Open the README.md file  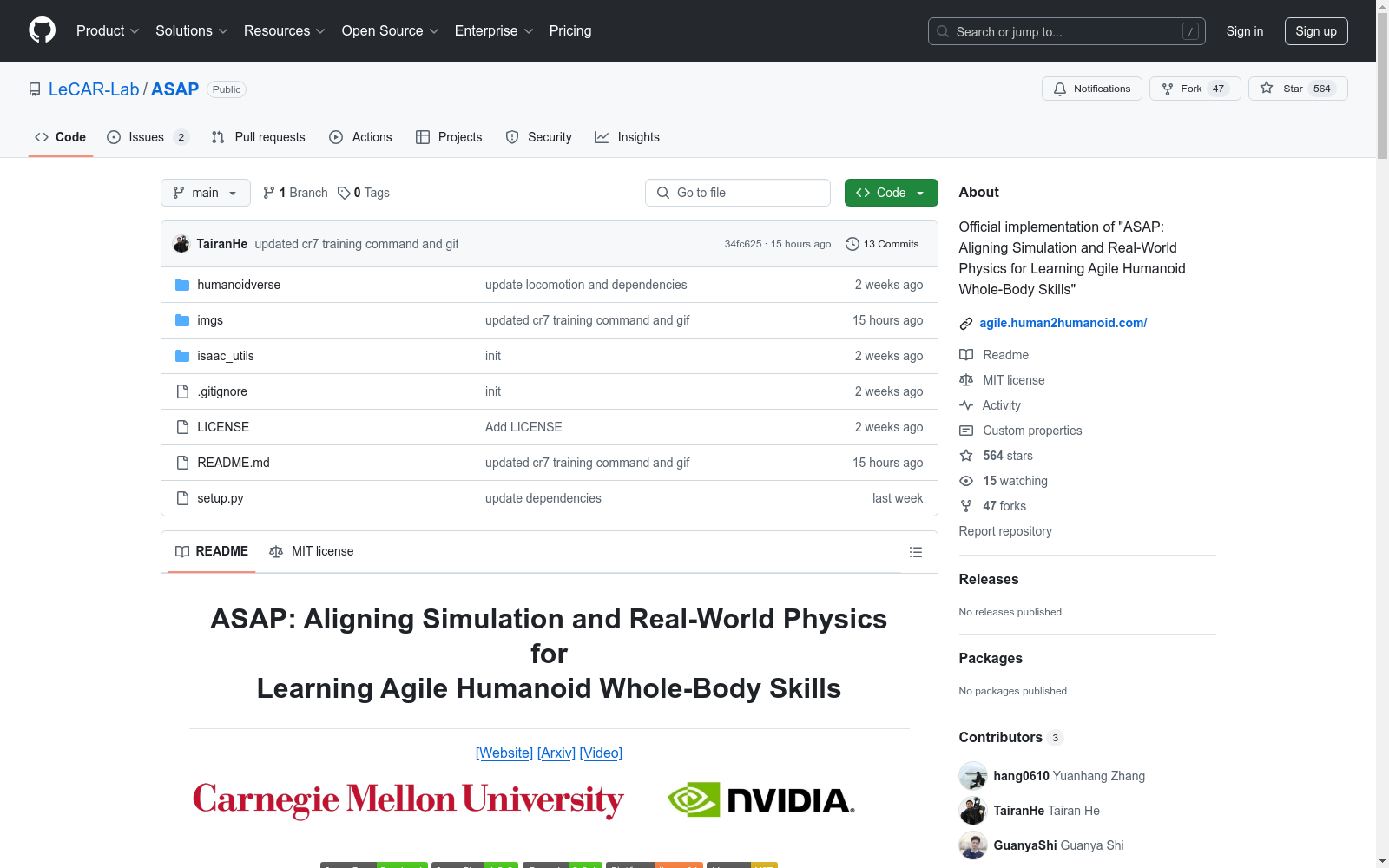(233, 463)
